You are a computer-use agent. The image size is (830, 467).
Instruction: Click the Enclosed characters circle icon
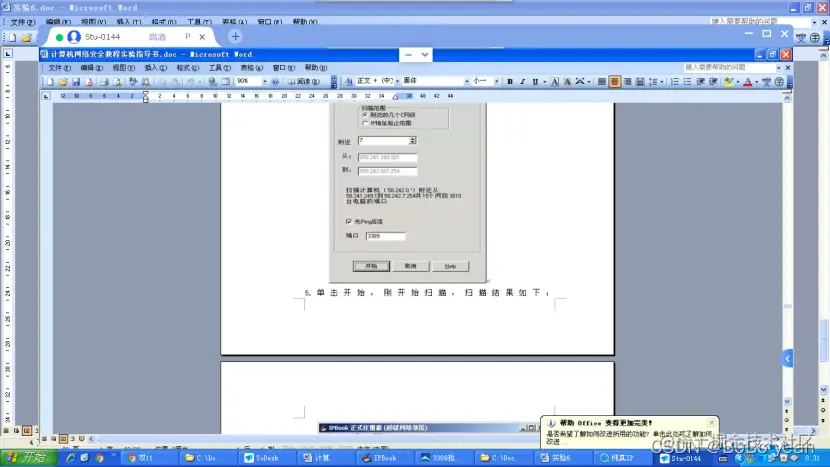pos(779,82)
